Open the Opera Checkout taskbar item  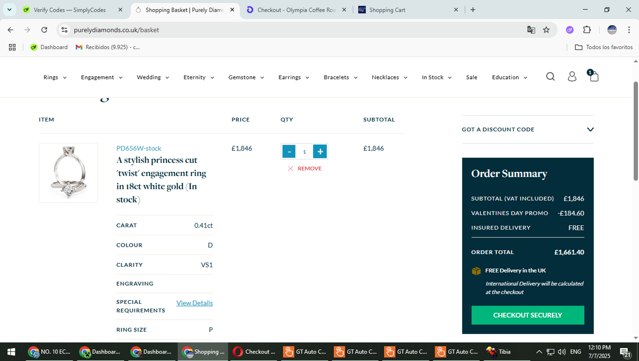254,352
